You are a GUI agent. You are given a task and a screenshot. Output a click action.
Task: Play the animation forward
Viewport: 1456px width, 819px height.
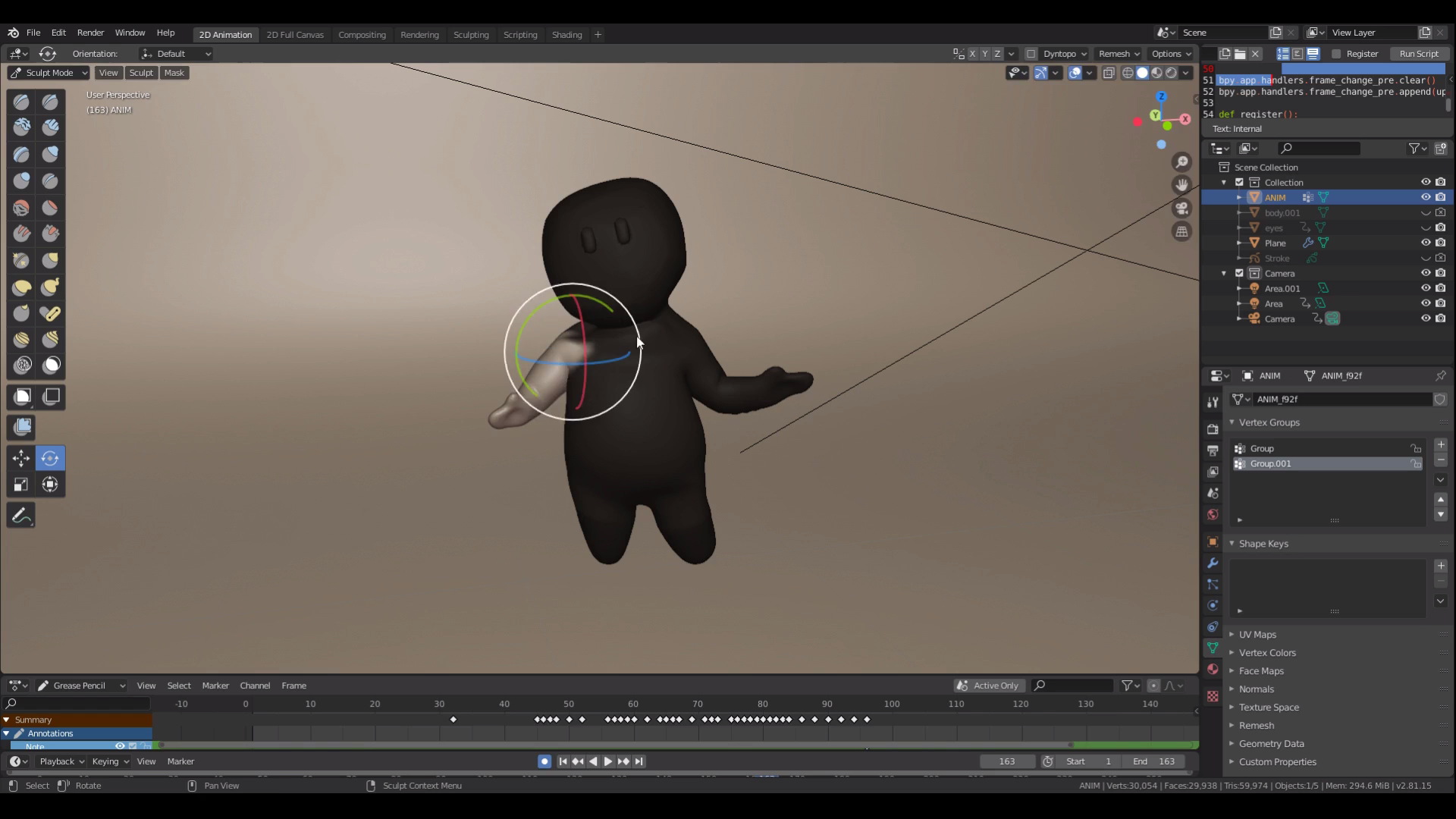pyautogui.click(x=607, y=761)
